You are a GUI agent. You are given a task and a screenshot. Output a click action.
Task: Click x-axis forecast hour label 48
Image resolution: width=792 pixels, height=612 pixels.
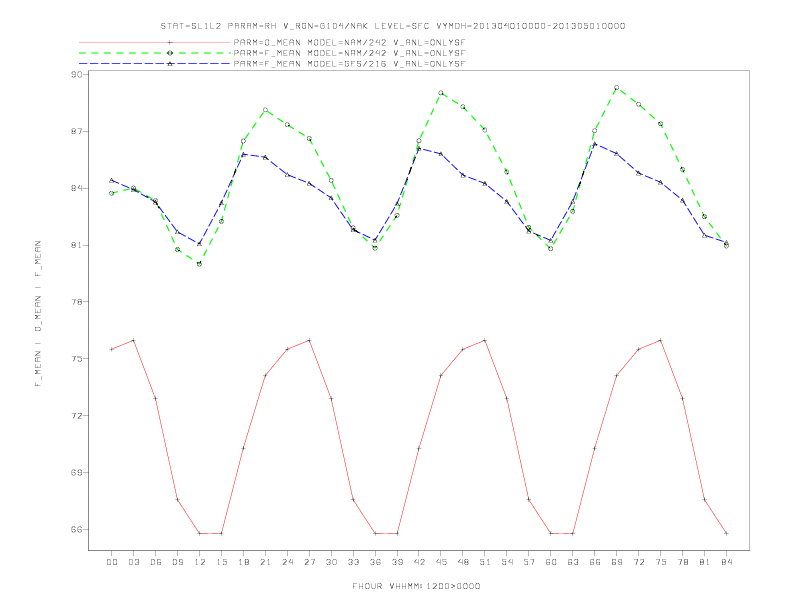[x=463, y=562]
